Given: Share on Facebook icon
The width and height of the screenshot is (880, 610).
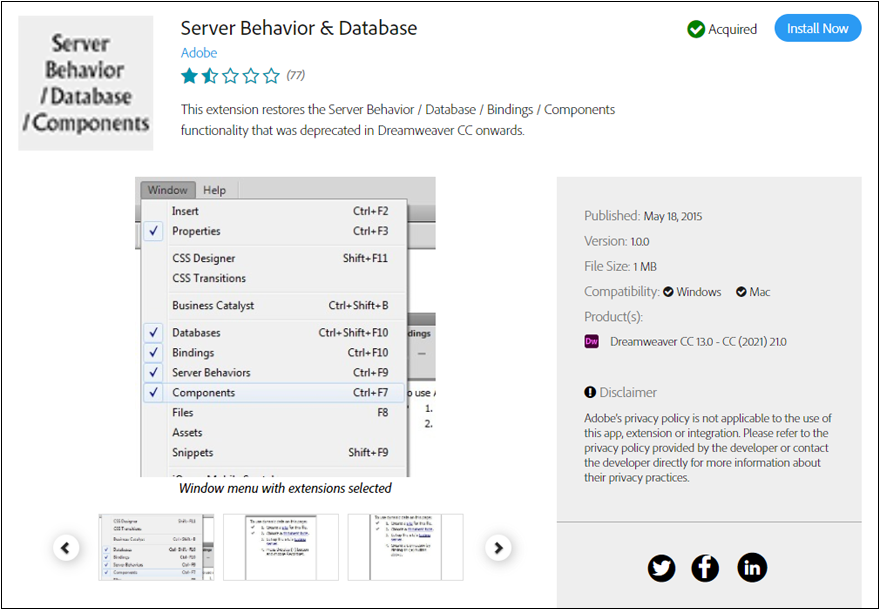Looking at the screenshot, I should (x=705, y=568).
